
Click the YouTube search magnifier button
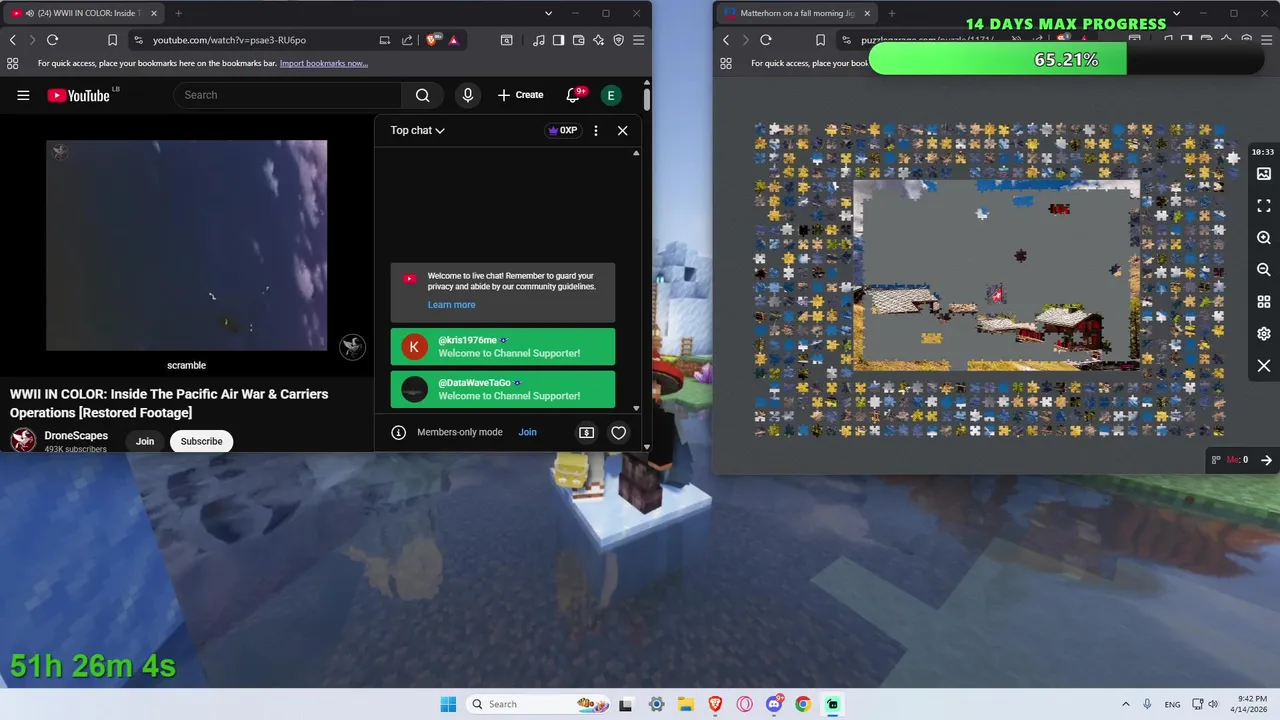[422, 95]
